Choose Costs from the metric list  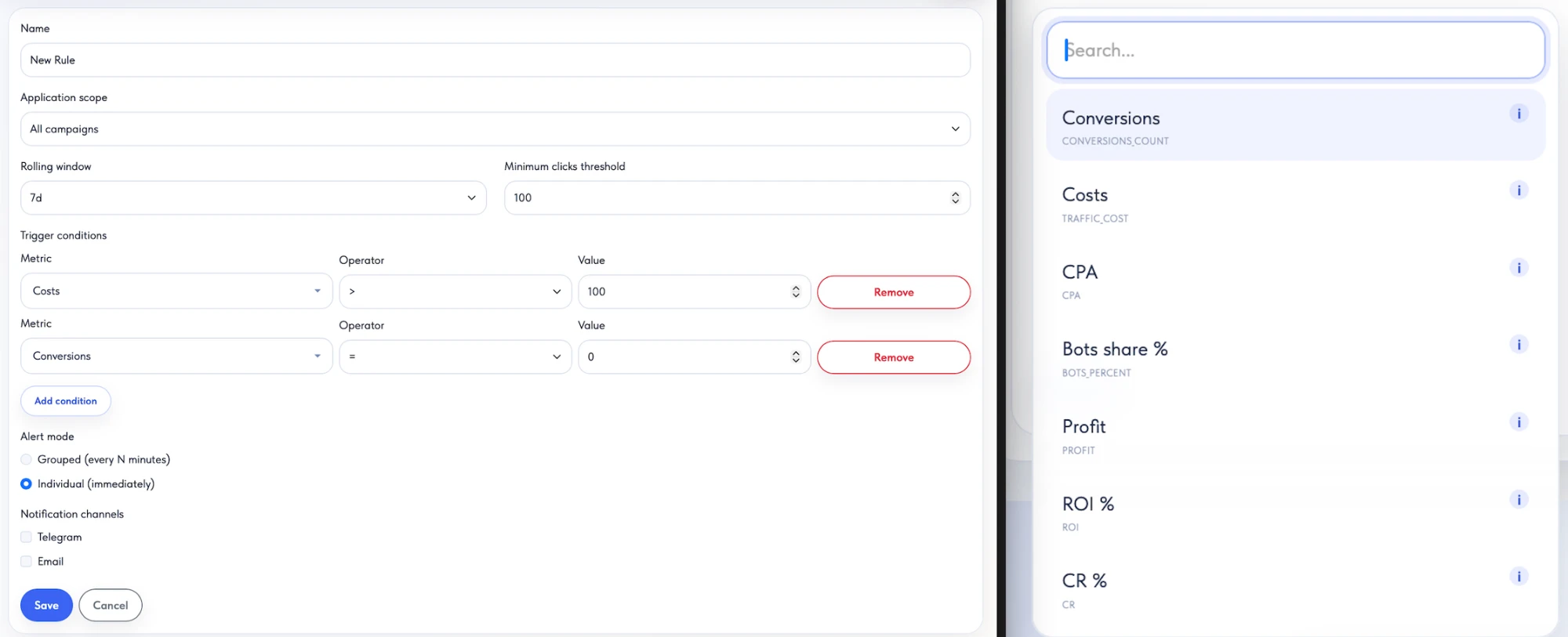(x=1295, y=203)
